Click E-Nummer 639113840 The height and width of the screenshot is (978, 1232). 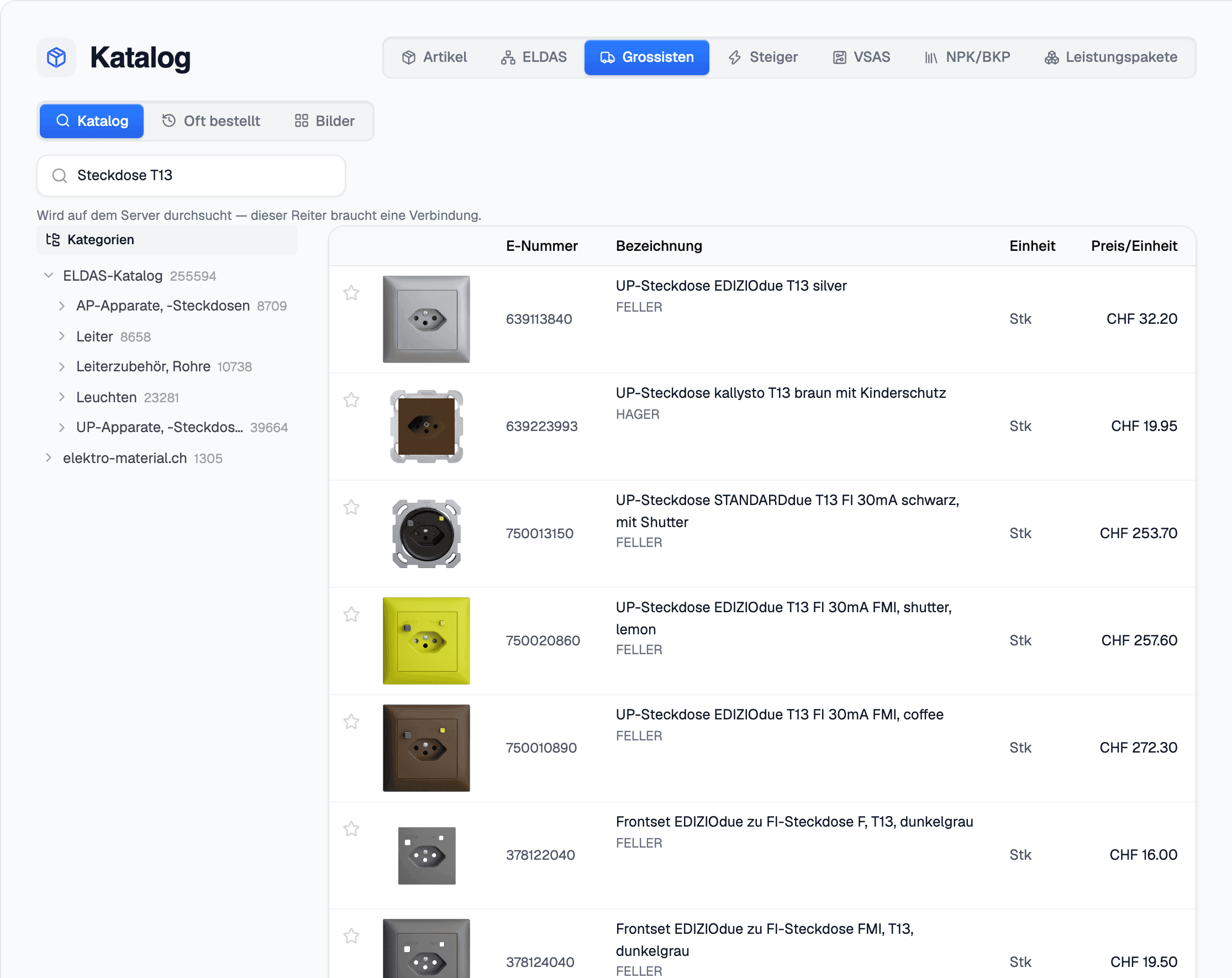pyautogui.click(x=539, y=319)
